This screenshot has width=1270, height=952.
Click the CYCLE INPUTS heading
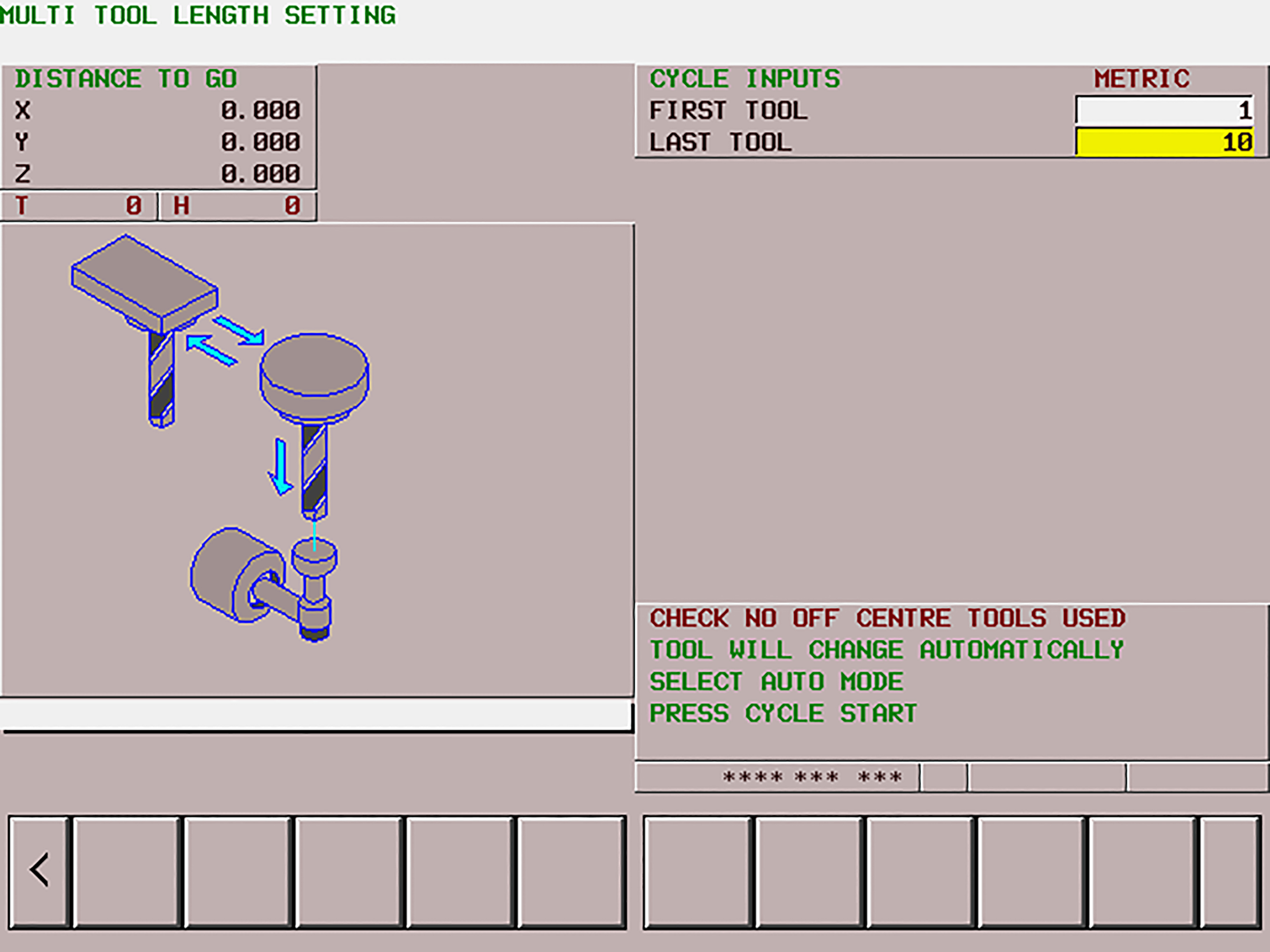745,79
